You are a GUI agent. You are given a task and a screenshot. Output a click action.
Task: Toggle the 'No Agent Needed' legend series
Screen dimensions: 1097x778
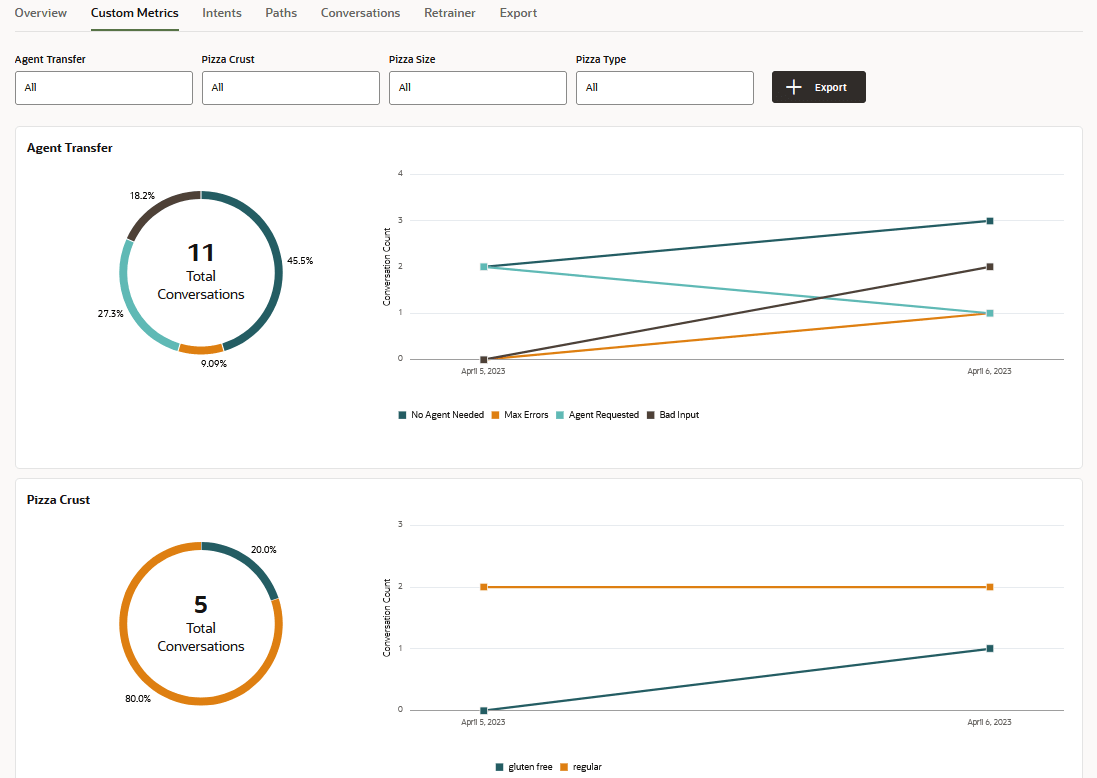pyautogui.click(x=442, y=414)
